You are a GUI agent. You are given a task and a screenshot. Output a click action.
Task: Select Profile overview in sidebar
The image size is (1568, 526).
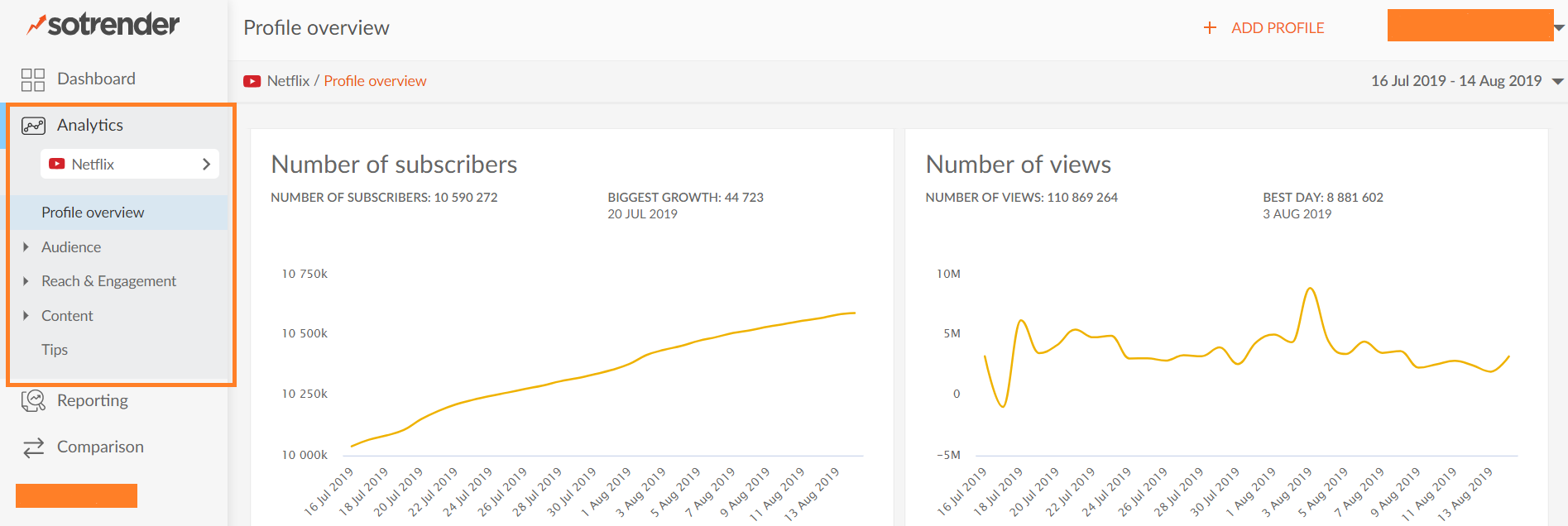tap(93, 213)
